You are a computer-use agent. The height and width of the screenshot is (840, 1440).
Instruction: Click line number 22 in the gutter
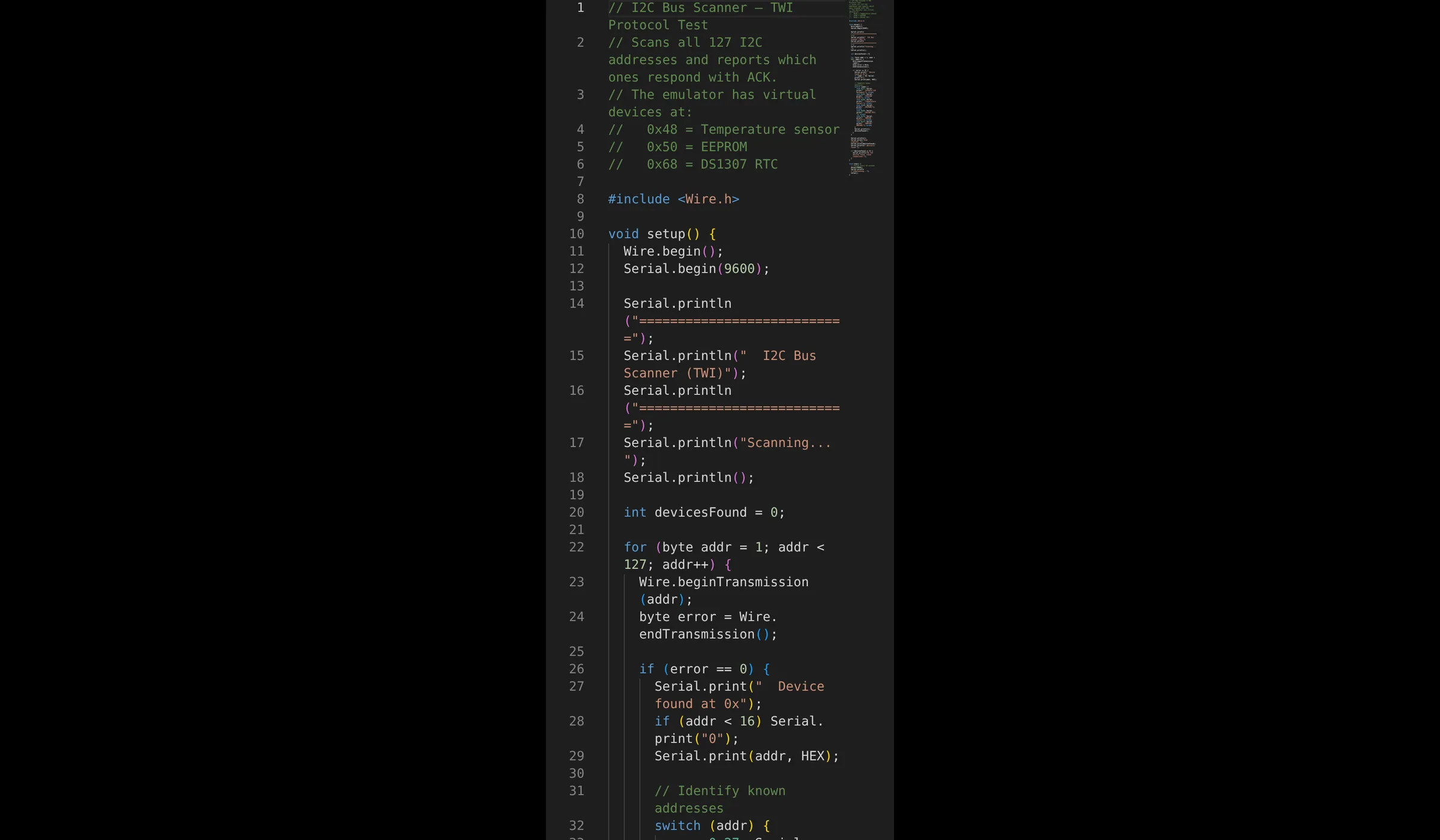[577, 547]
